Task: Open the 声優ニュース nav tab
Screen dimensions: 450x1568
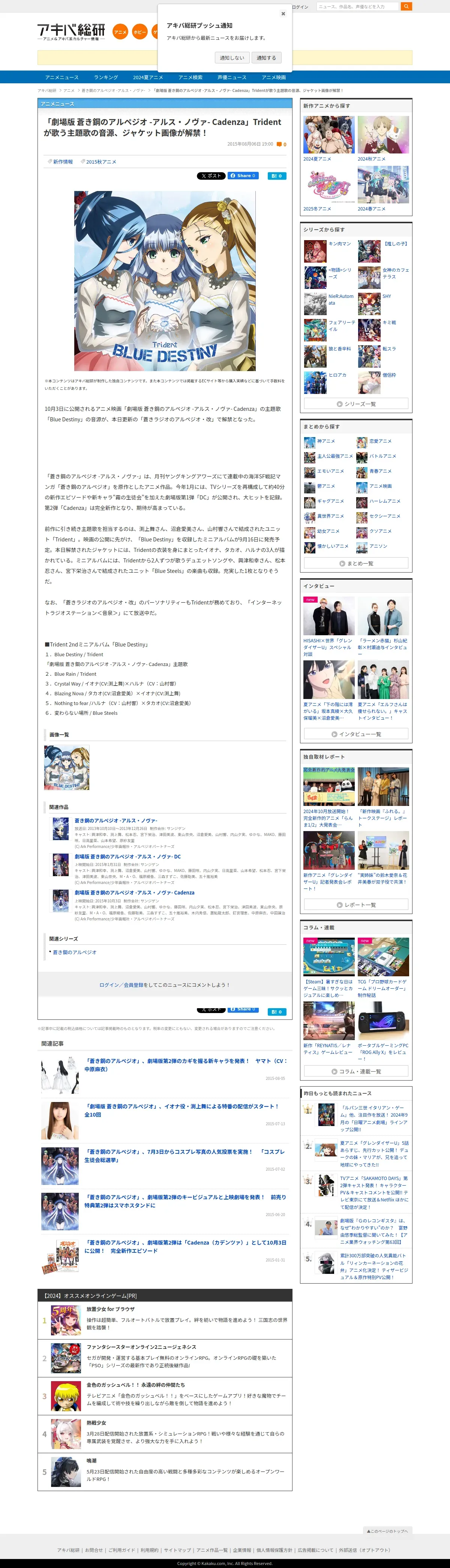Action: tap(232, 77)
